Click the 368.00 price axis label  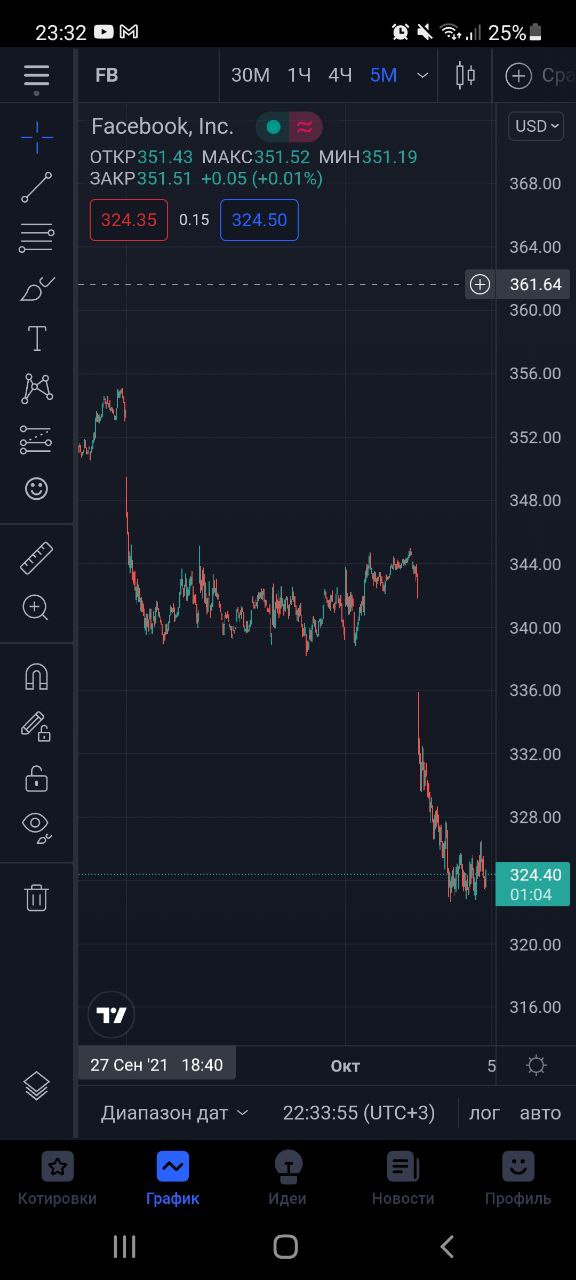[x=535, y=183]
